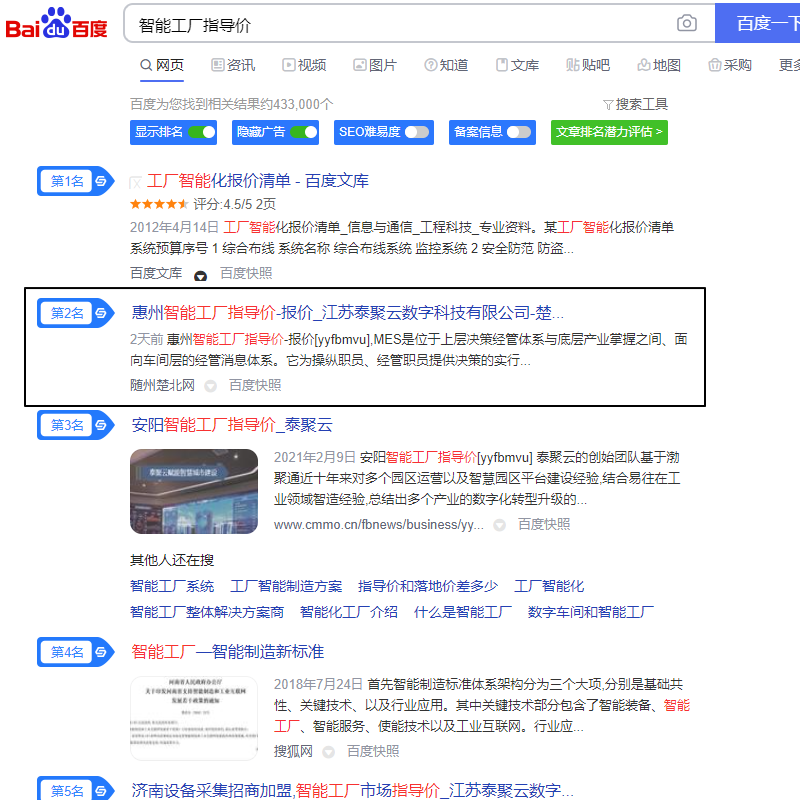Expand dropdown arrow next to www.cmmo.cn URL
Screen dimensions: 800x800
click(499, 525)
